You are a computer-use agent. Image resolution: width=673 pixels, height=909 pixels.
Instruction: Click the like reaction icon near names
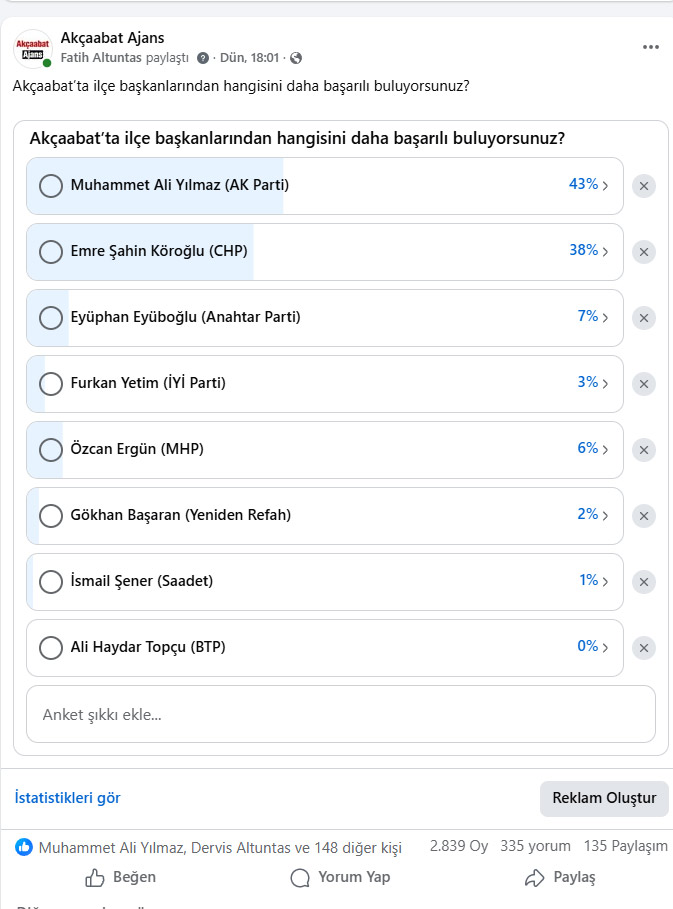point(24,847)
